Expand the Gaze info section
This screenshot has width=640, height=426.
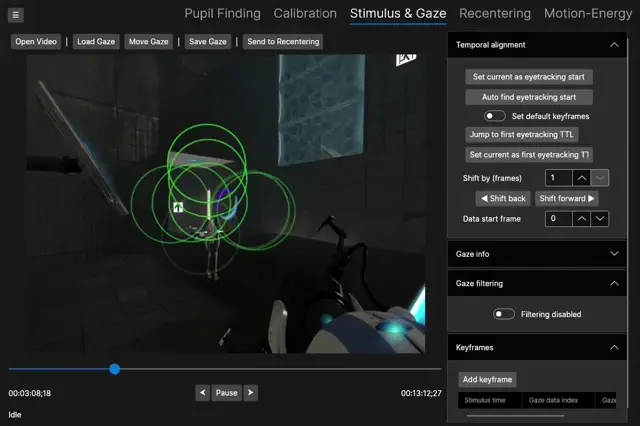[x=614, y=254]
